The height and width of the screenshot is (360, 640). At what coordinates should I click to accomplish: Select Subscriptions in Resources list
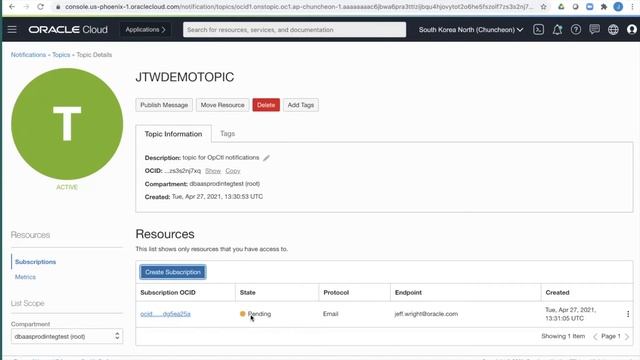36,262
